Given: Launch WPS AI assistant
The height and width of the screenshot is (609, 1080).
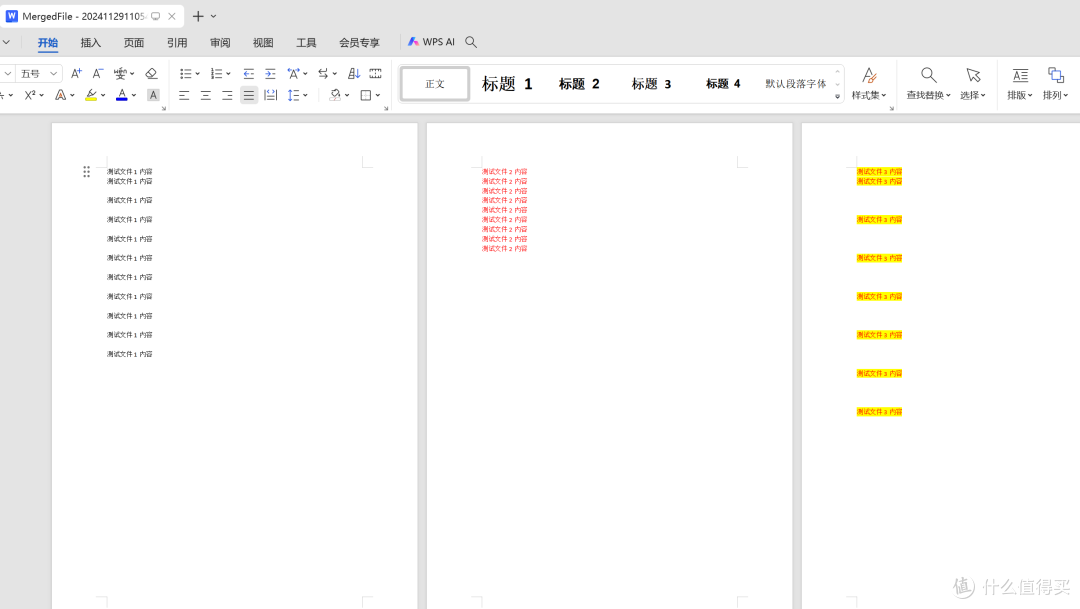Looking at the screenshot, I should pyautogui.click(x=431, y=42).
